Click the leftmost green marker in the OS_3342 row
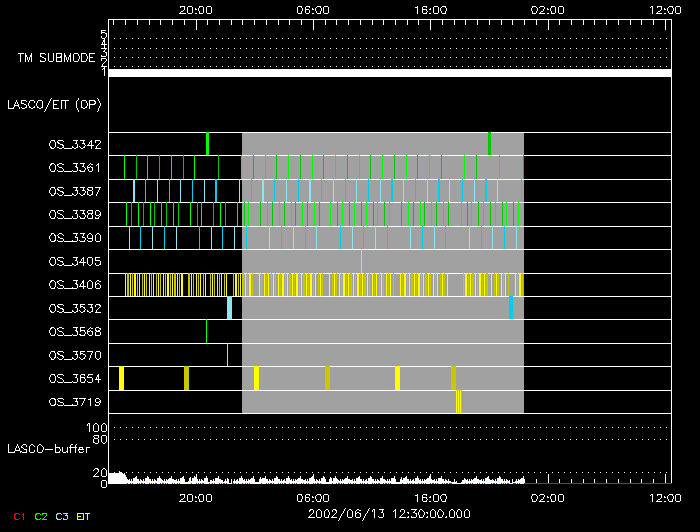 pos(207,144)
